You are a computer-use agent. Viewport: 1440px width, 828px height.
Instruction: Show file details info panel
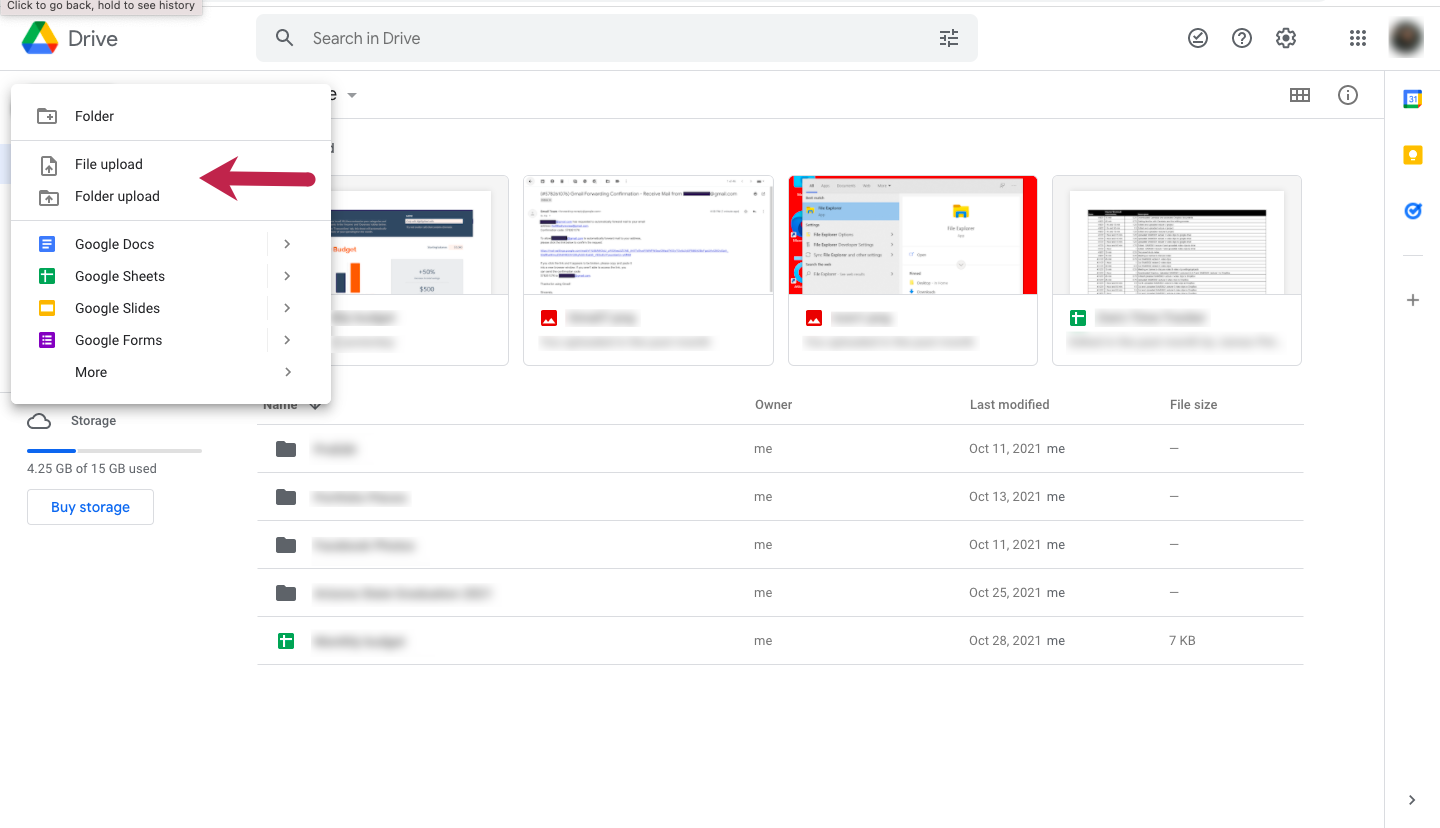[1348, 95]
